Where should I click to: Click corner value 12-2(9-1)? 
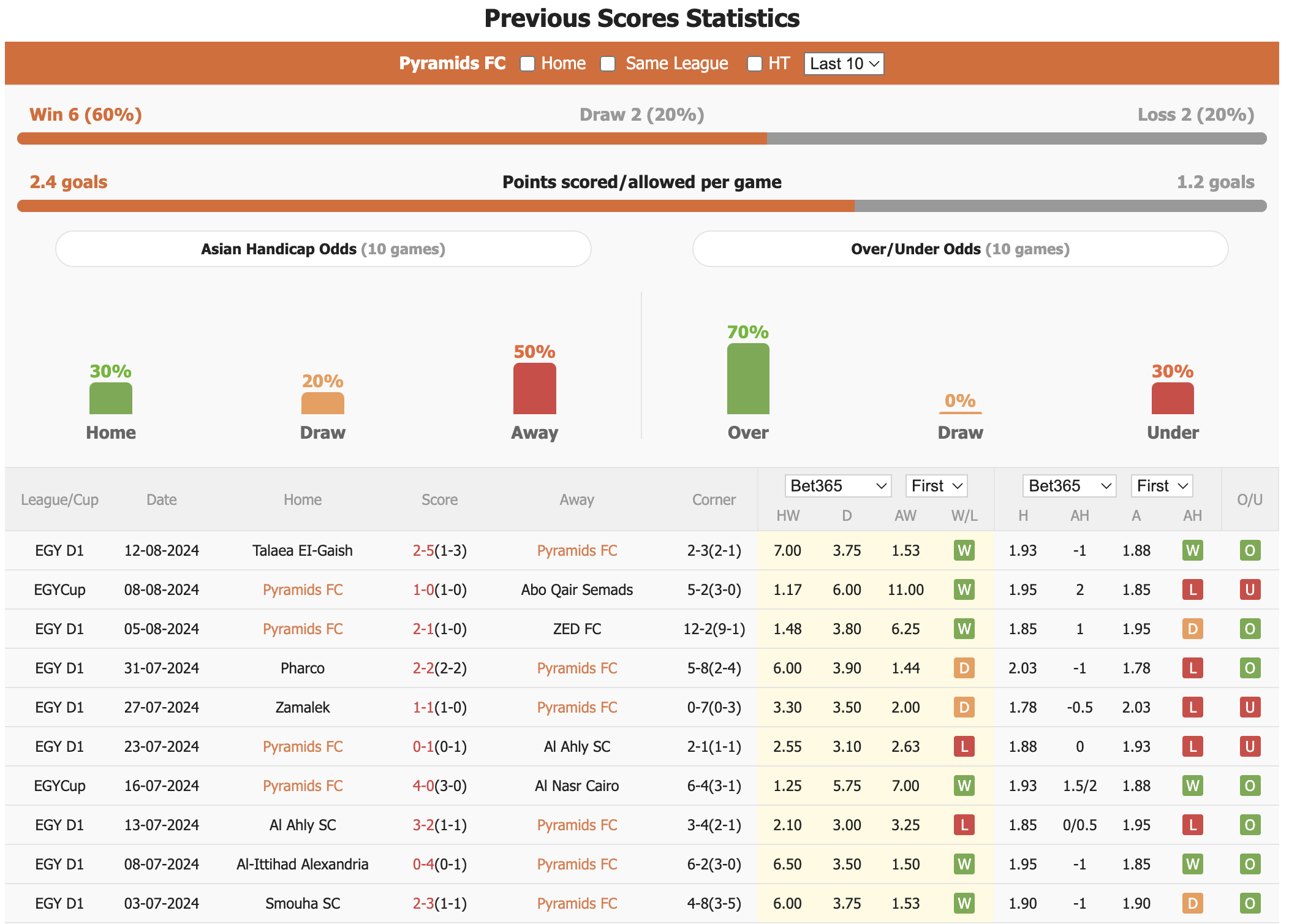pos(714,629)
